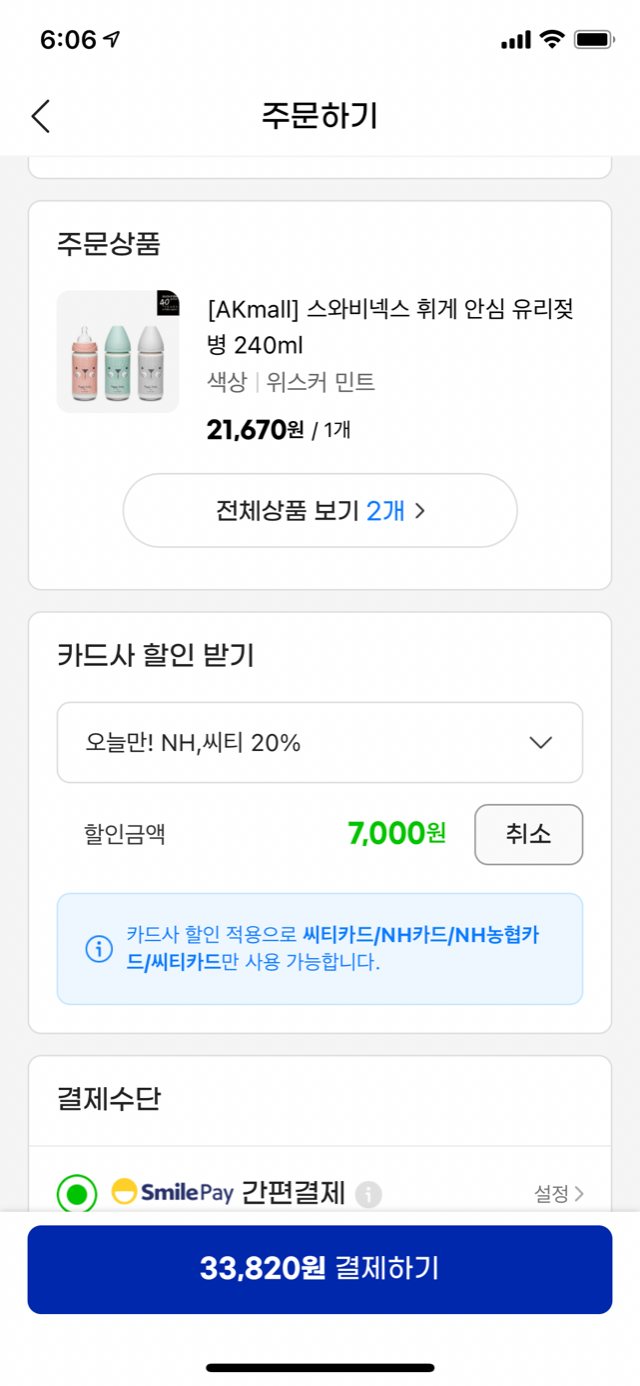Tap the SmilePay logo
This screenshot has height=1386, width=640.
[172, 1193]
